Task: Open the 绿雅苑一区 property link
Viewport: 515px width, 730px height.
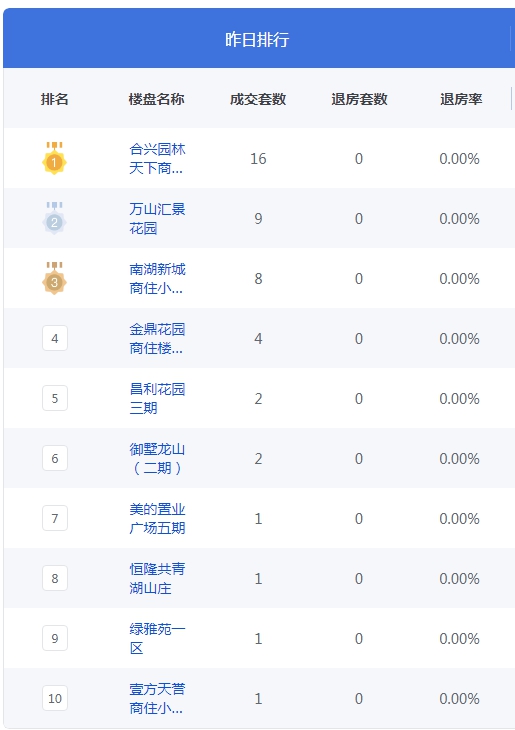Action: [x=157, y=638]
